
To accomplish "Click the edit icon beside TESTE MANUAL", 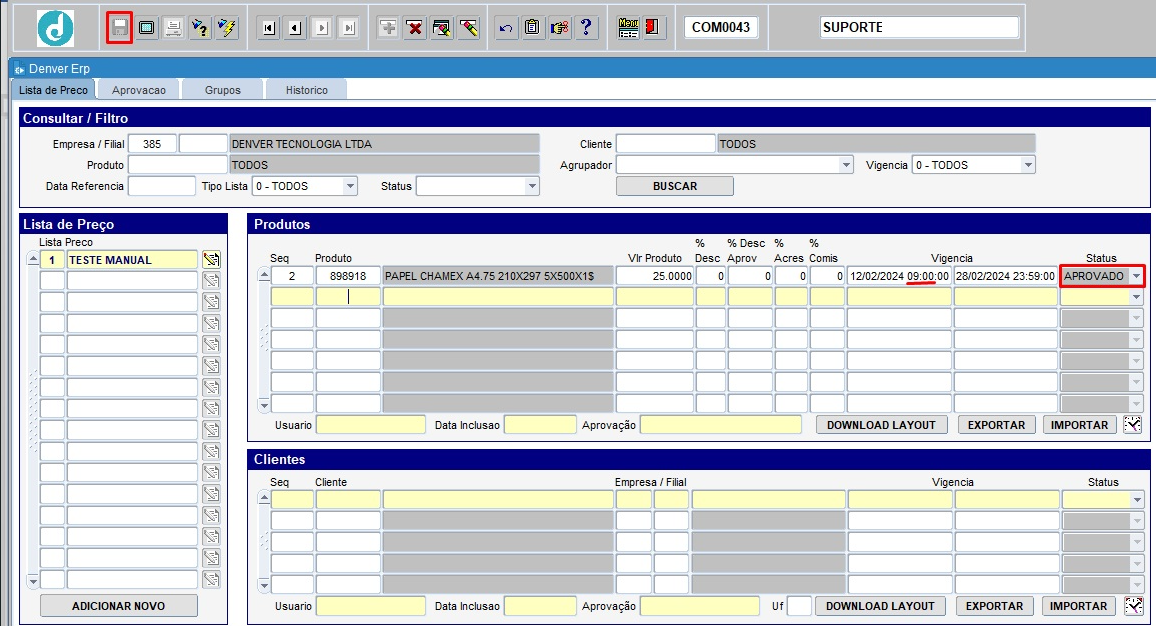I will tap(212, 260).
